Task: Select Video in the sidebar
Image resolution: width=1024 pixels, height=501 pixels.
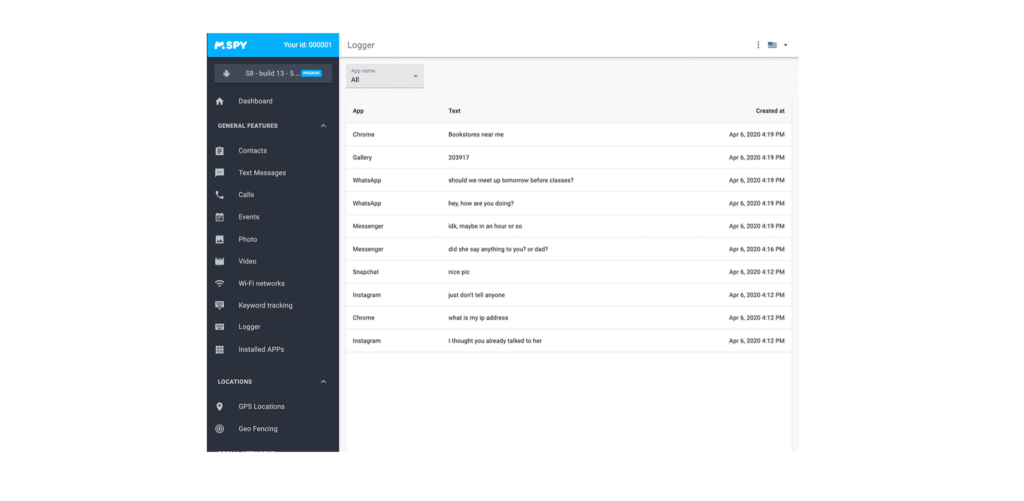Action: (247, 261)
